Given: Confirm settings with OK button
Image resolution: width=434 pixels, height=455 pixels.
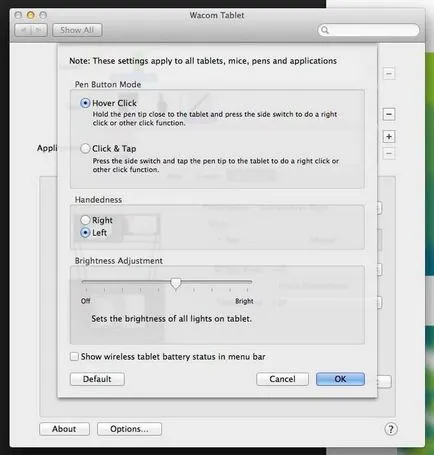Looking at the screenshot, I should (x=340, y=379).
